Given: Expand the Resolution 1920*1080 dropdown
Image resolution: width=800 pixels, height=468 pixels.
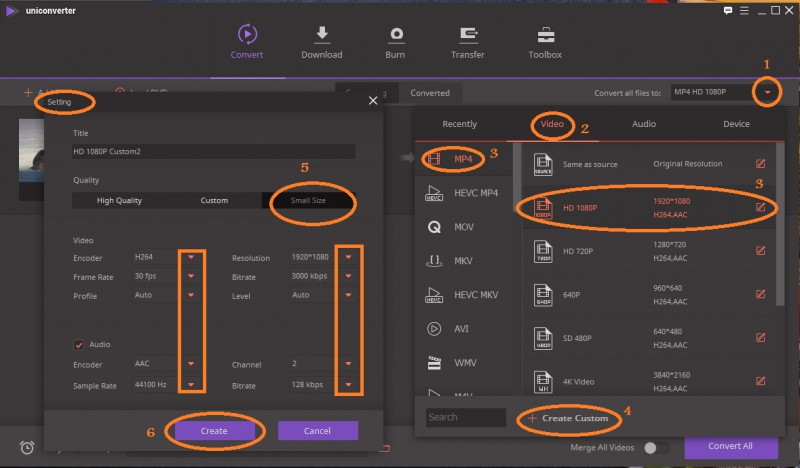Looking at the screenshot, I should coord(348,257).
